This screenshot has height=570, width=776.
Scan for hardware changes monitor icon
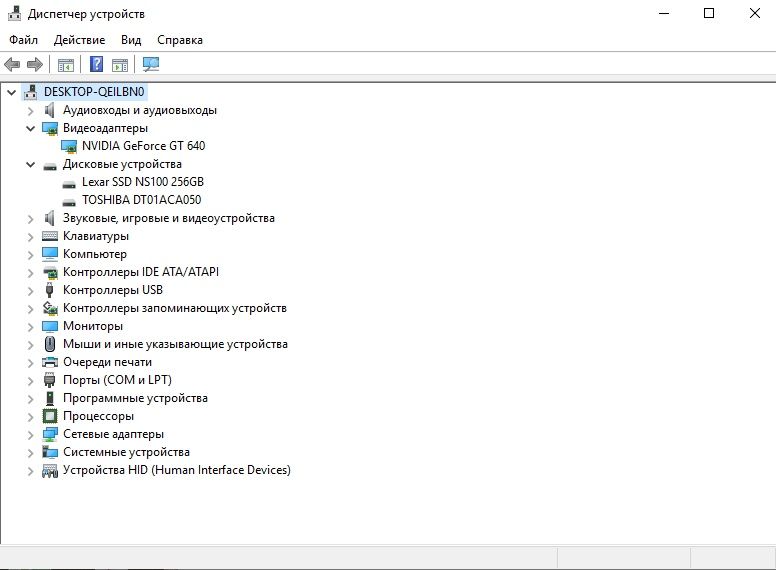click(x=151, y=64)
